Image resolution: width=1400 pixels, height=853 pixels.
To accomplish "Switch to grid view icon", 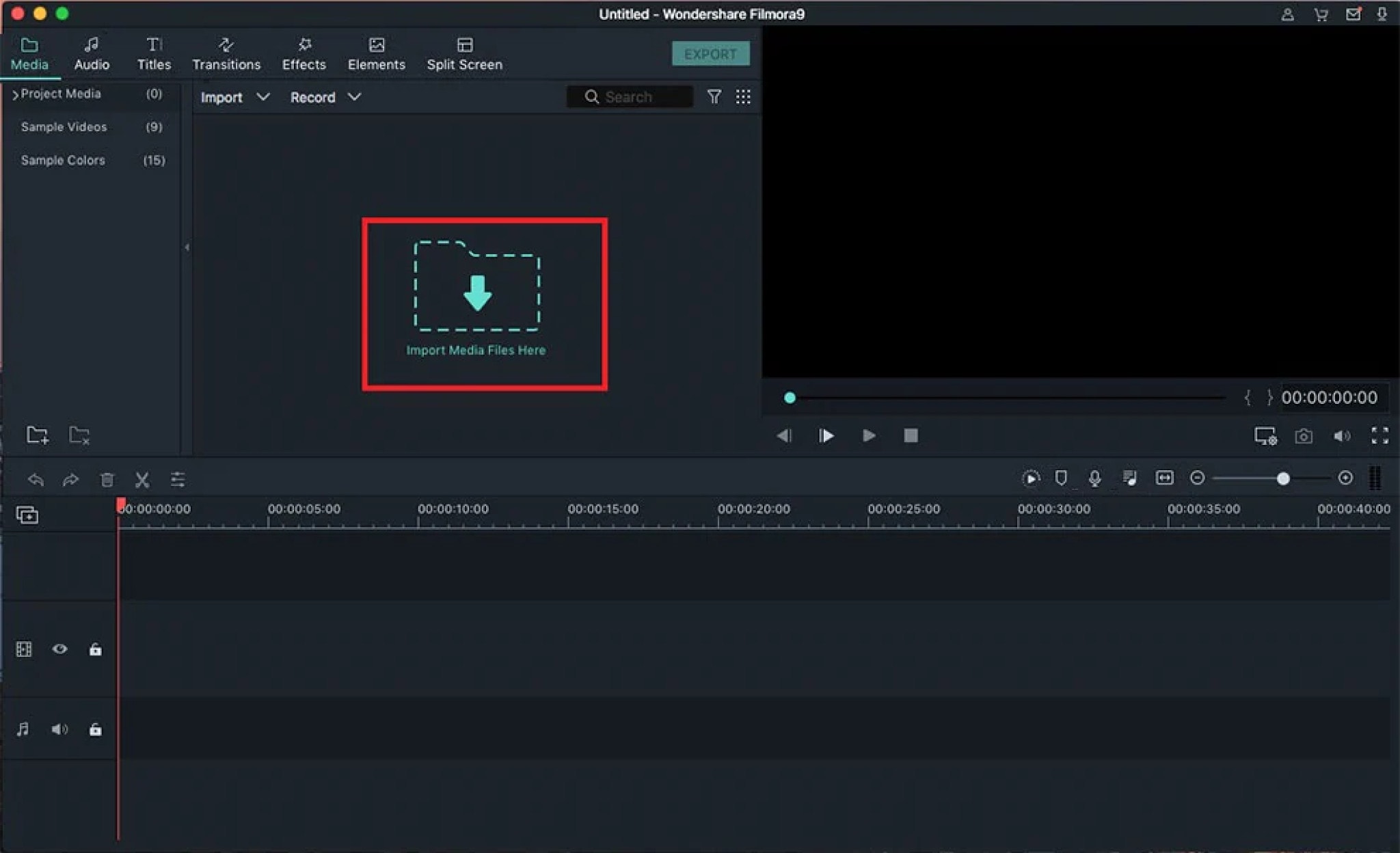I will pyautogui.click(x=743, y=96).
